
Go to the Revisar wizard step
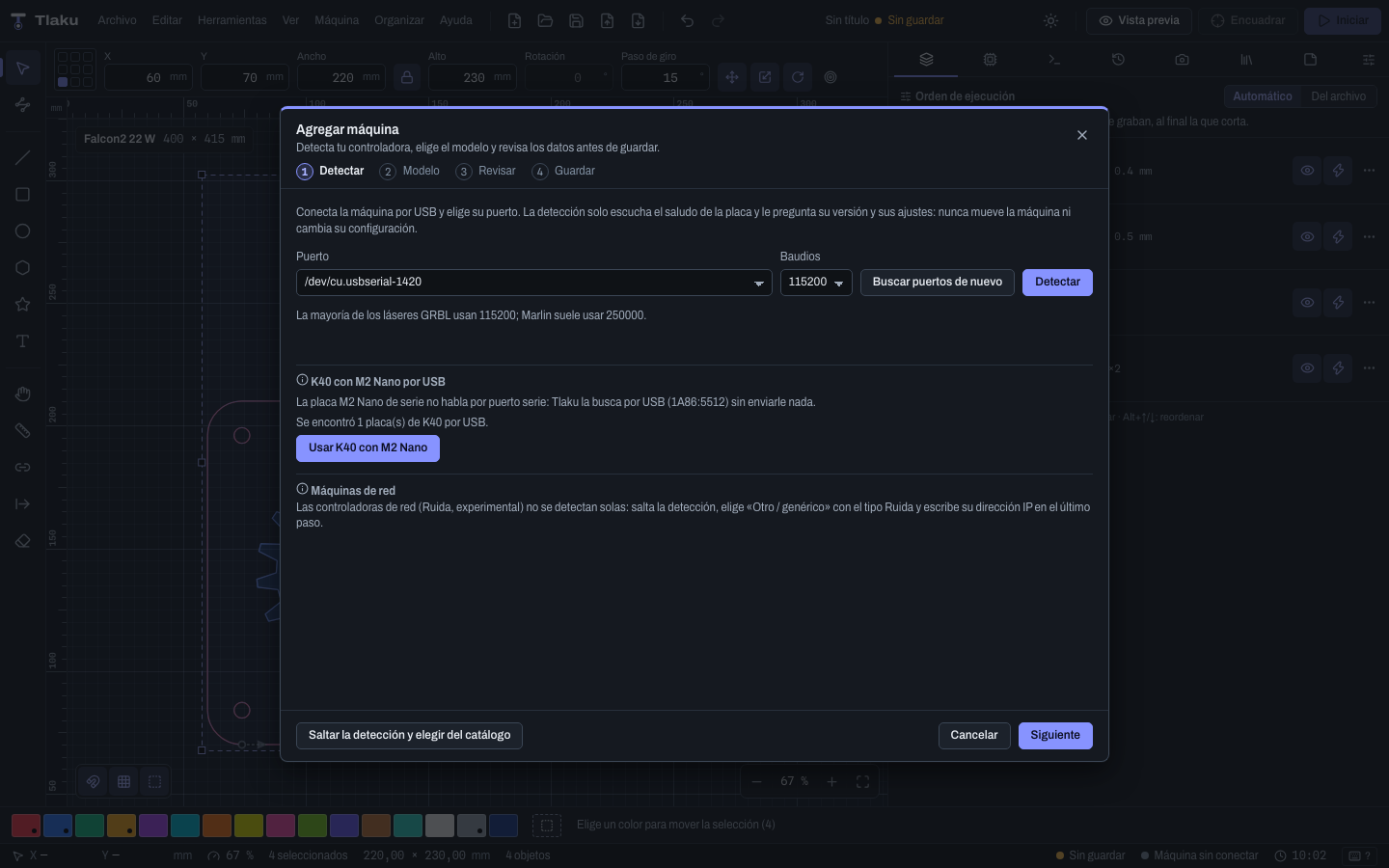(486, 172)
